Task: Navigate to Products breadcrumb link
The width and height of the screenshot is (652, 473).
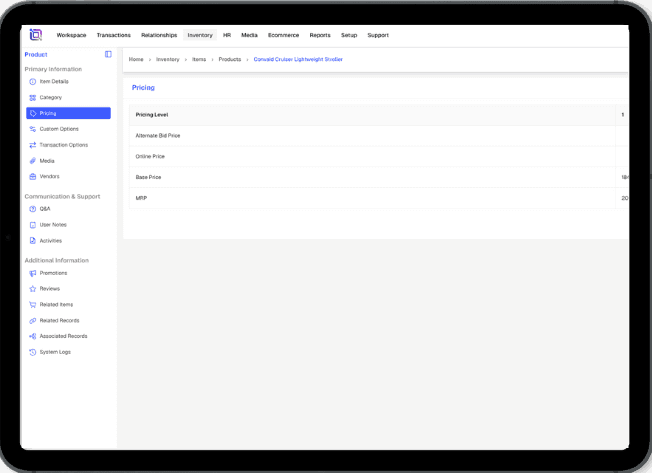Action: point(230,59)
